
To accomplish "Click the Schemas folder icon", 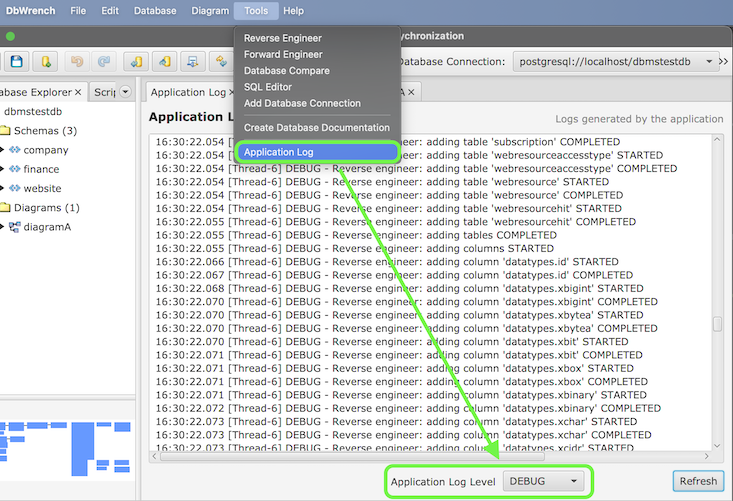I will point(5,130).
